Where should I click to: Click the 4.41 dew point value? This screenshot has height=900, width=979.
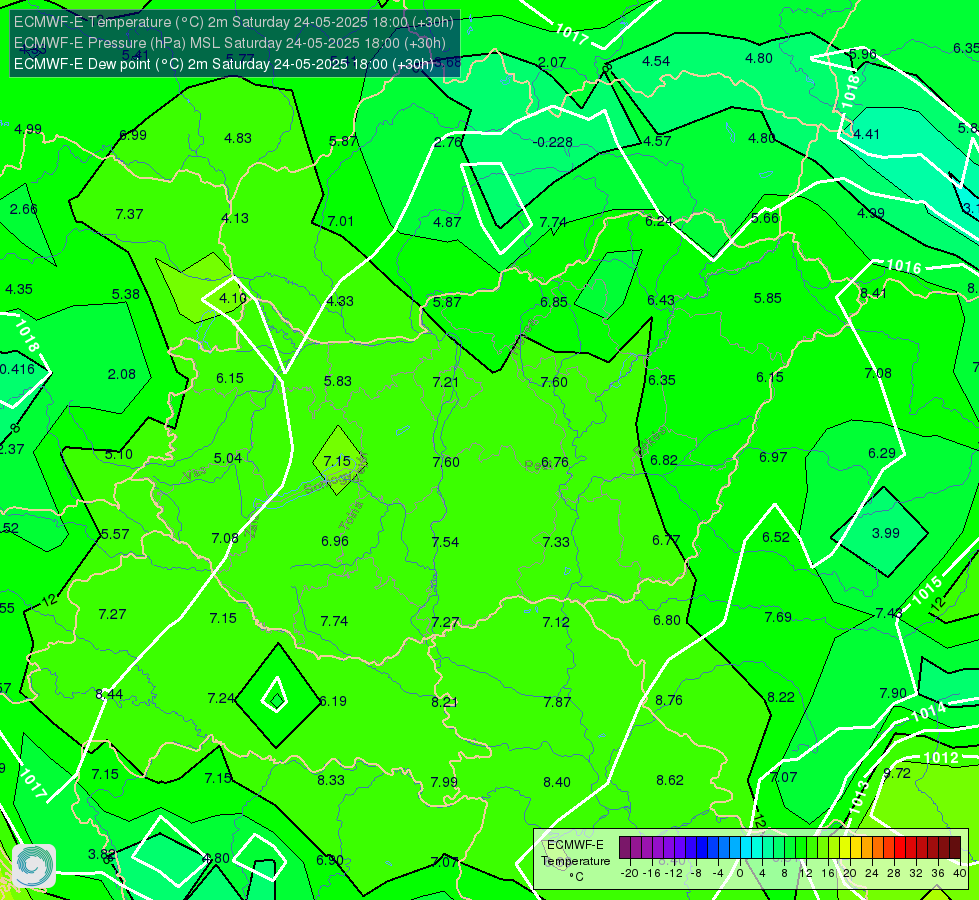coord(867,134)
